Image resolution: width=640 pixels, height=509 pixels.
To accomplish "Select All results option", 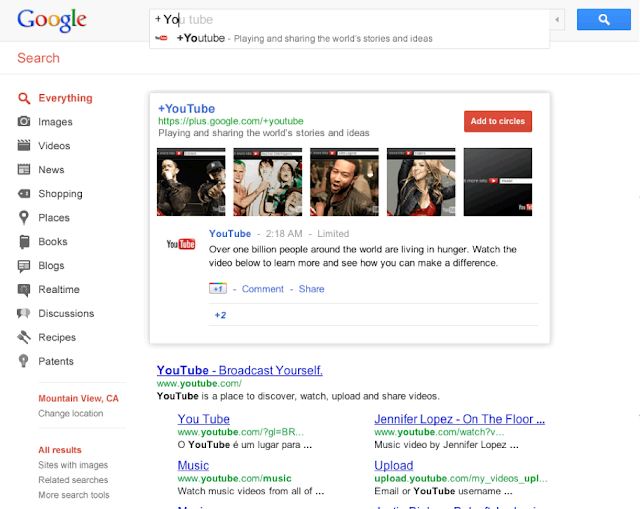I will coord(60,450).
